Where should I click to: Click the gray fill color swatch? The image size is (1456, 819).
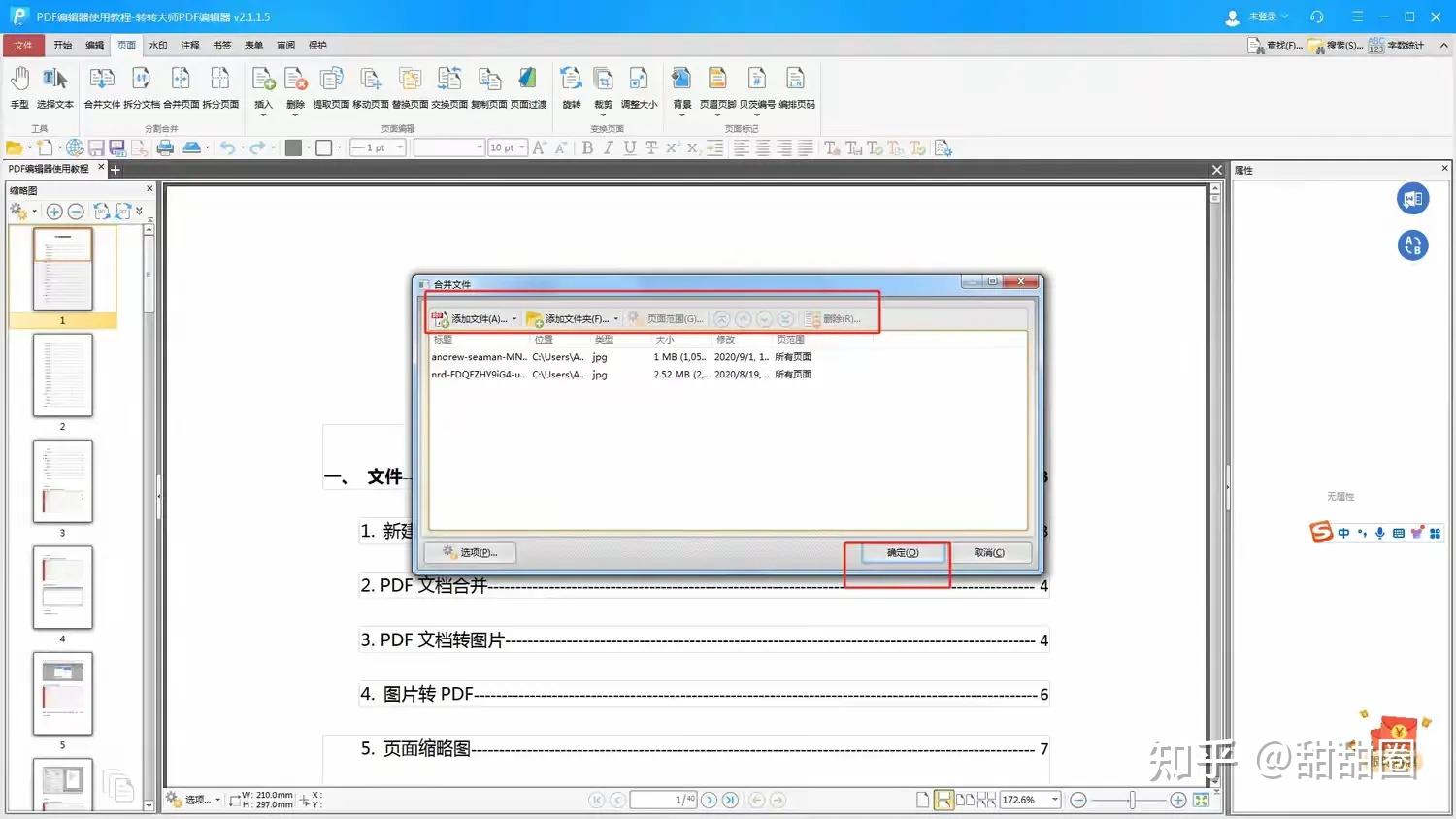tap(293, 147)
